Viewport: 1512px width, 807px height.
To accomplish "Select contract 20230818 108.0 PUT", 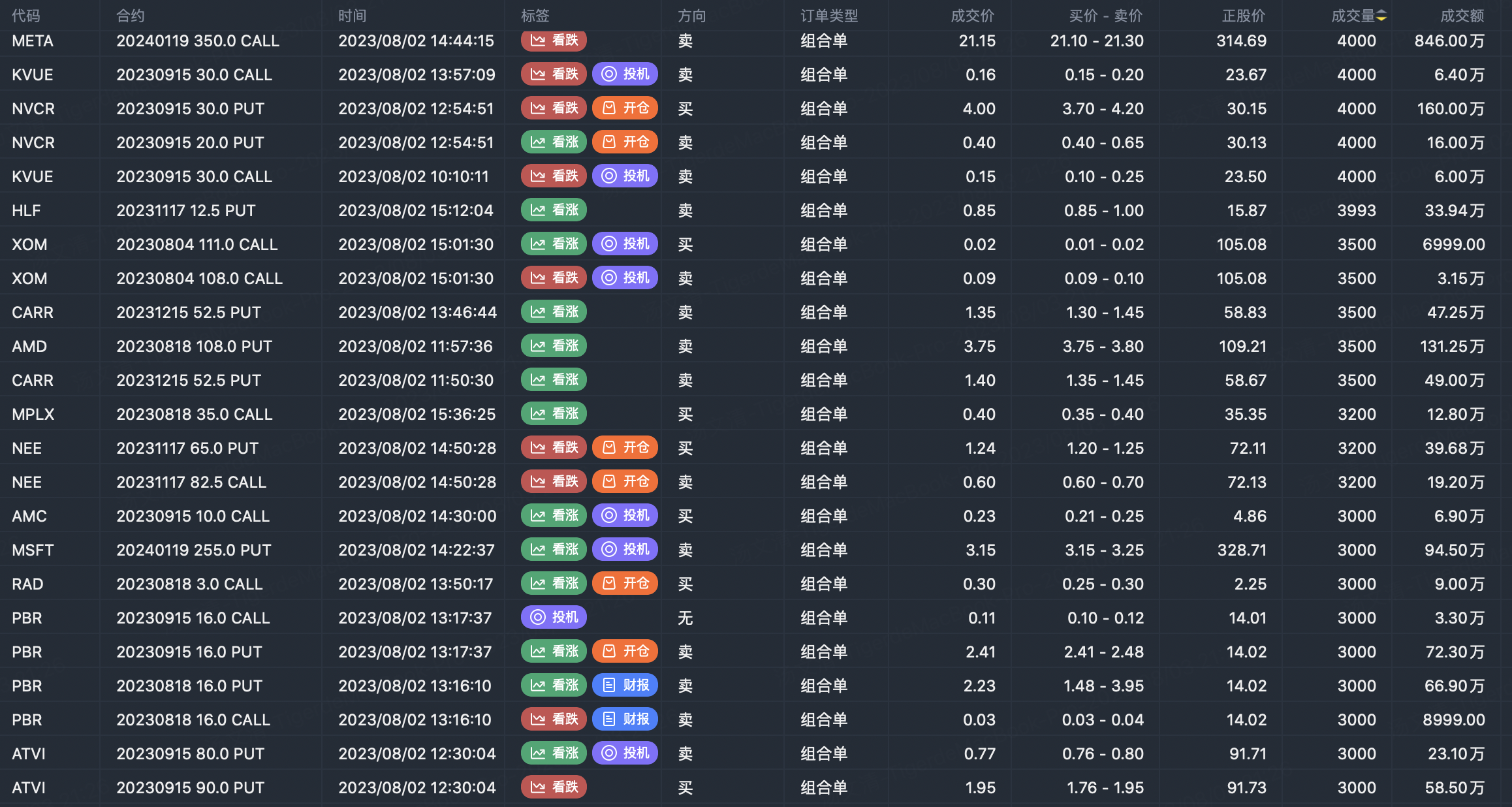I will pyautogui.click(x=195, y=346).
